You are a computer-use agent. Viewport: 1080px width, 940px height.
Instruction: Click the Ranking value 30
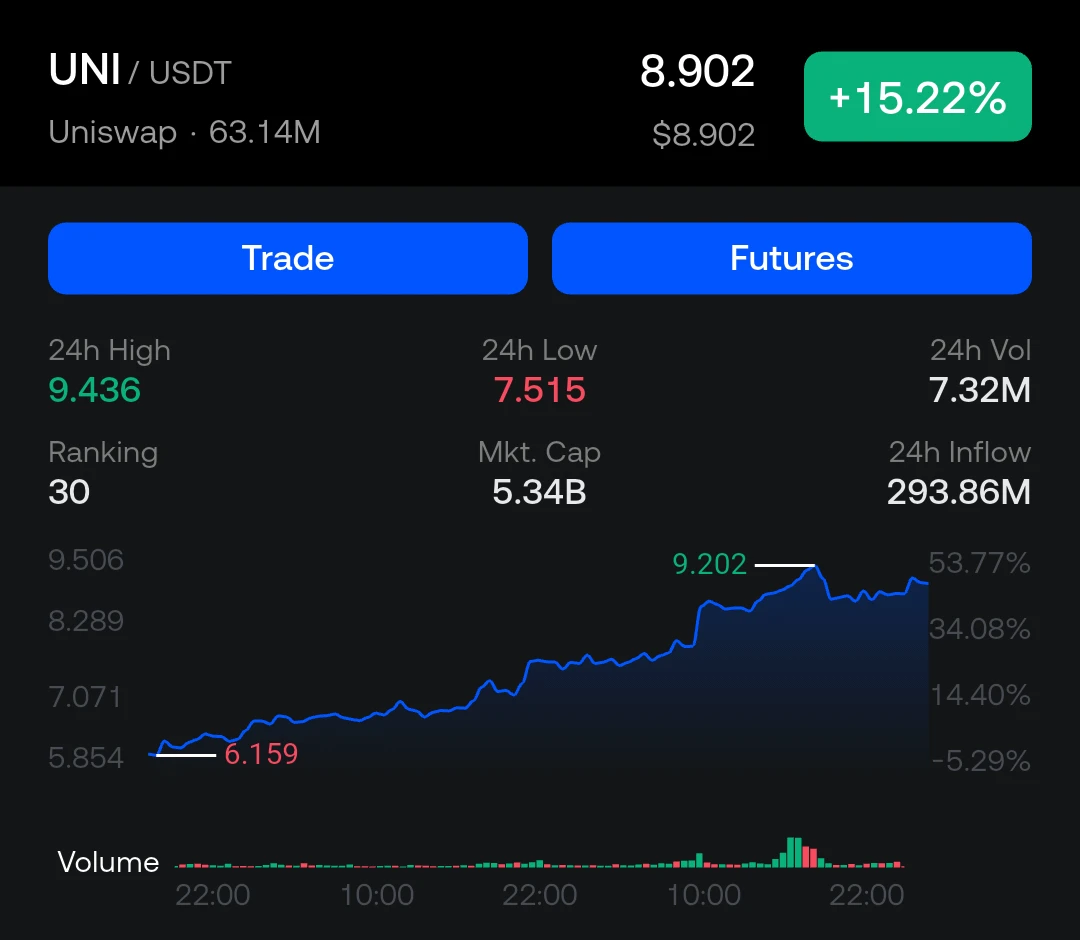click(69, 492)
